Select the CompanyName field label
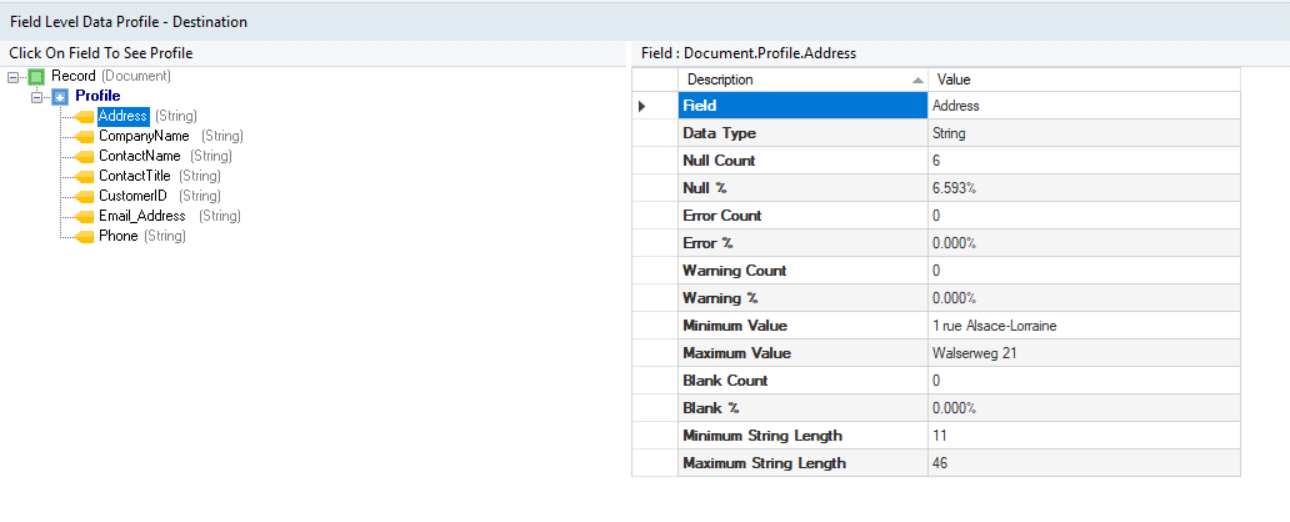 pos(143,136)
